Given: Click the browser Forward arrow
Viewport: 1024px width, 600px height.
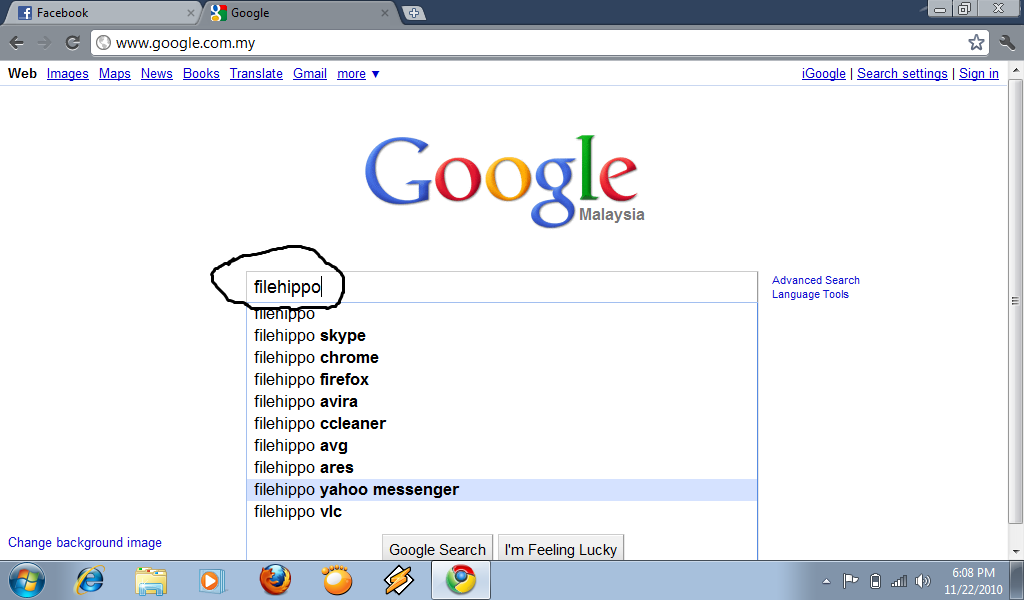Looking at the screenshot, I should [x=44, y=43].
